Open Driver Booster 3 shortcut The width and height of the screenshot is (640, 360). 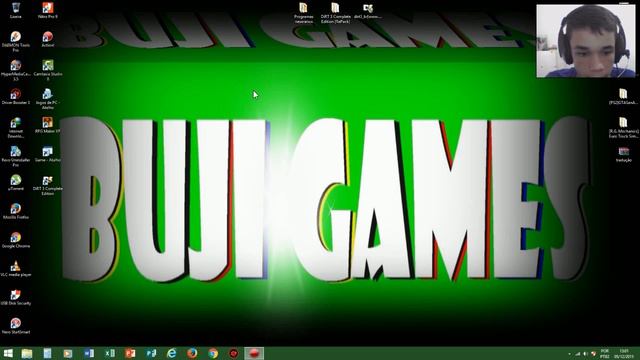pos(16,96)
